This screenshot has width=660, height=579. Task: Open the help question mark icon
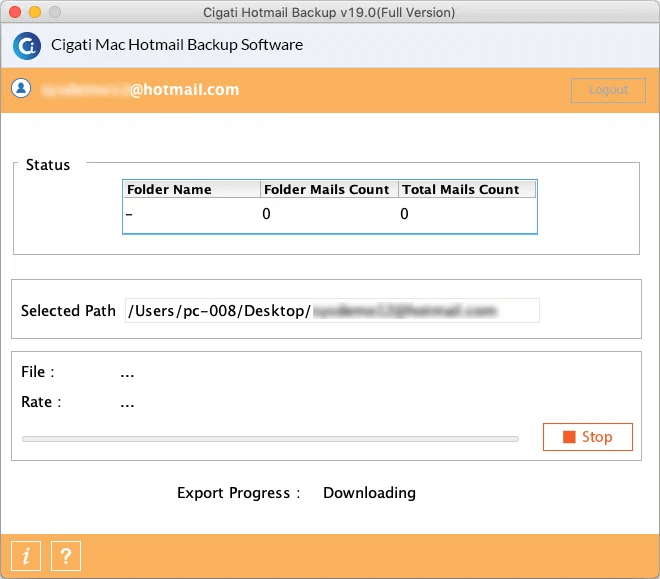point(66,555)
